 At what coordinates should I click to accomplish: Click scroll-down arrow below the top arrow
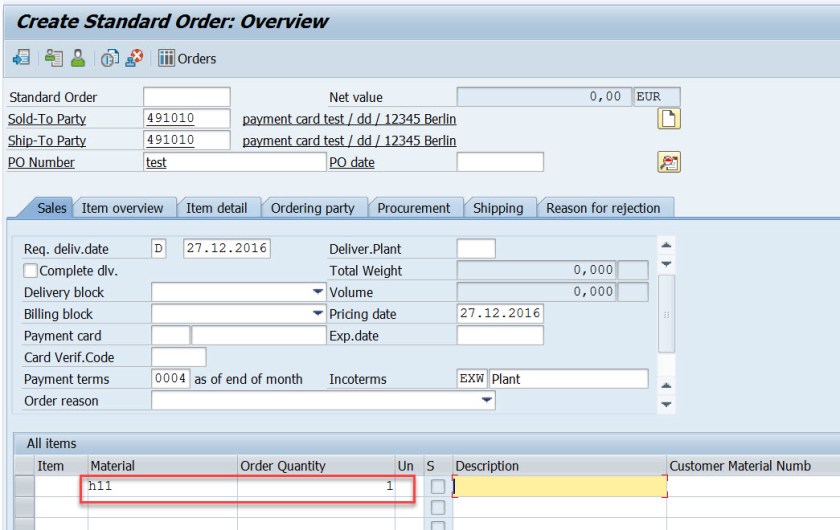pyautogui.click(x=666, y=264)
